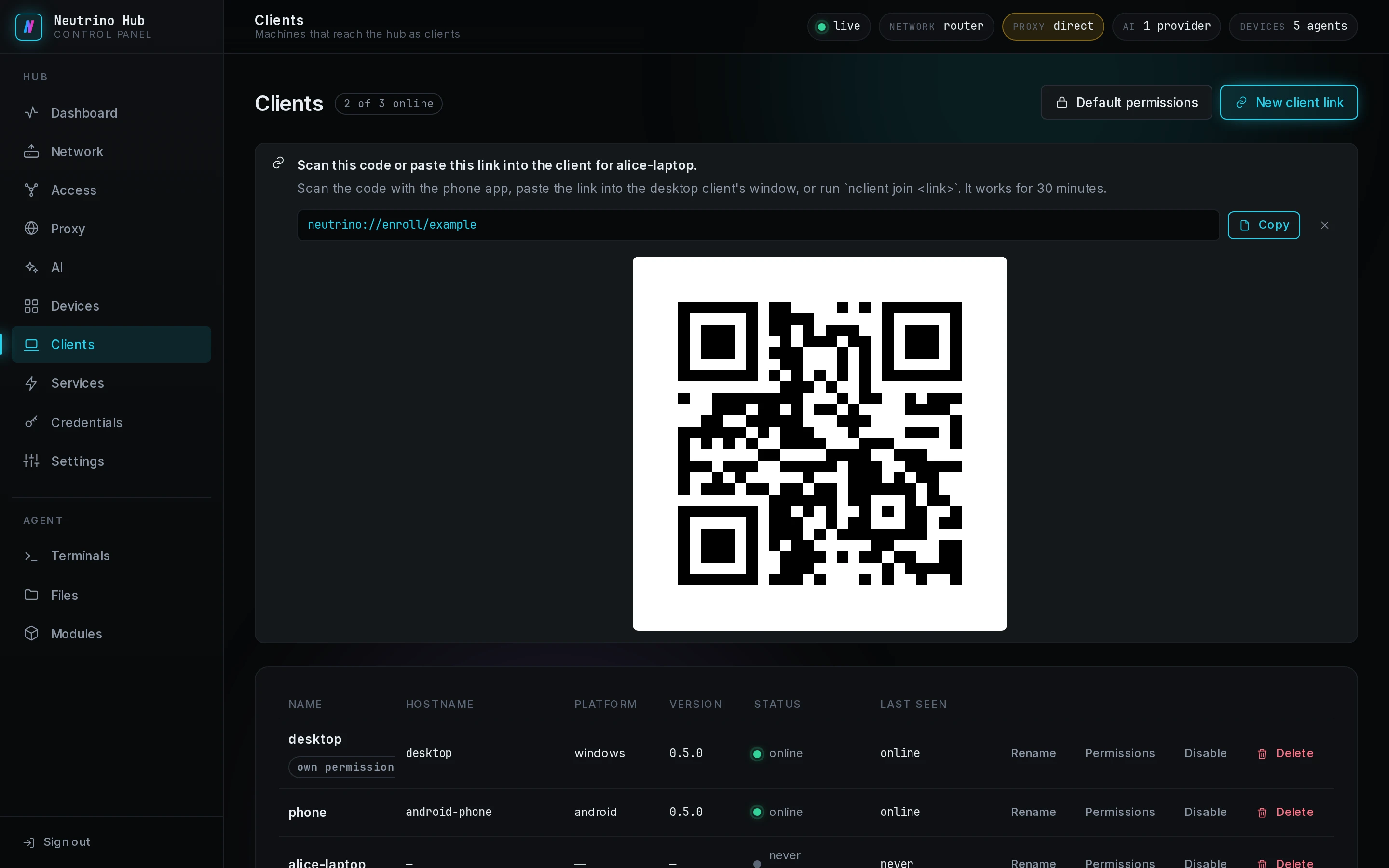Screen dimensions: 1389x868
Task: Click the NETWORK router status pill
Action: pyautogui.click(x=936, y=27)
